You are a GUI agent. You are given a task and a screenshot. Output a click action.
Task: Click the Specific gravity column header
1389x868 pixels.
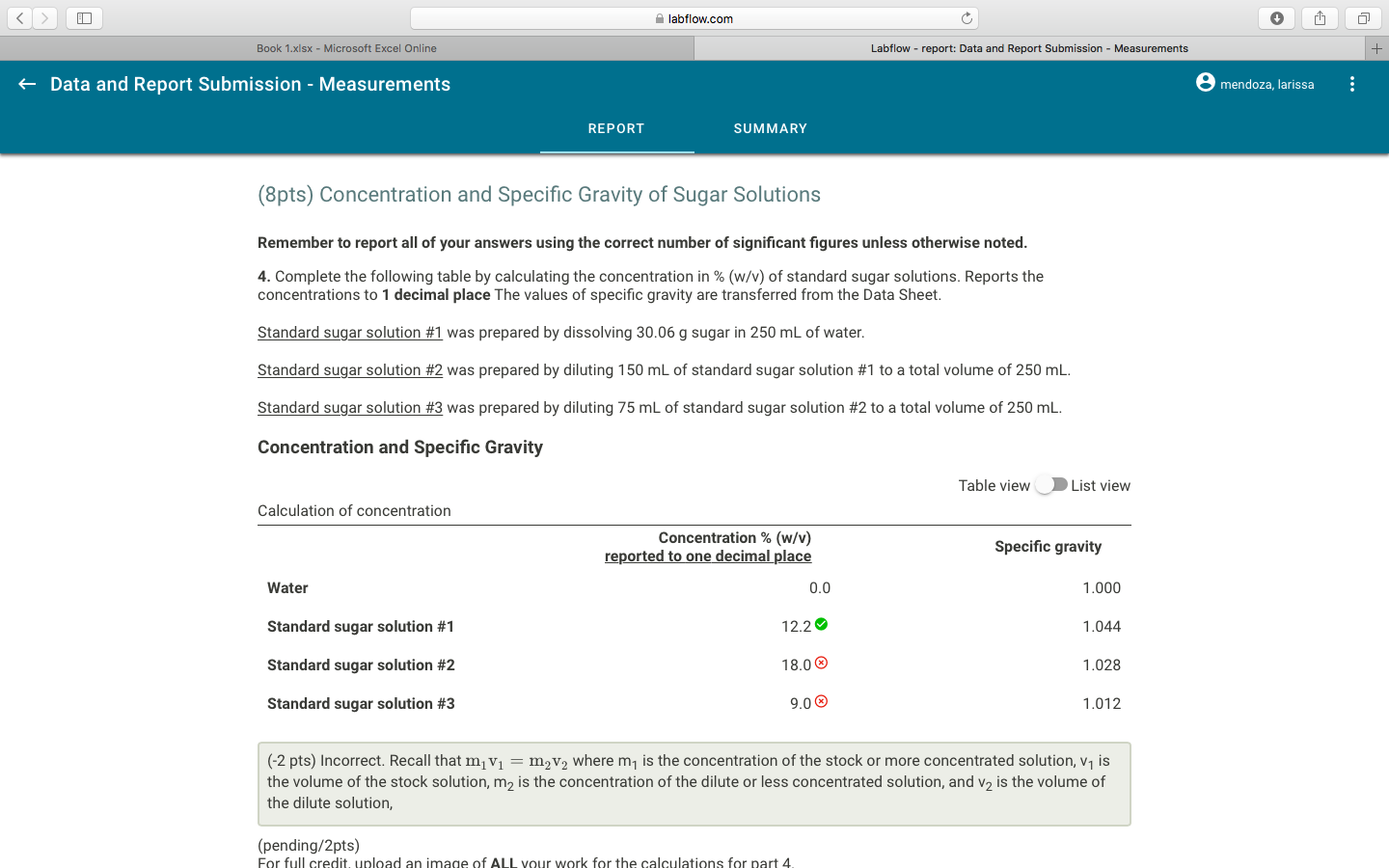click(1049, 547)
